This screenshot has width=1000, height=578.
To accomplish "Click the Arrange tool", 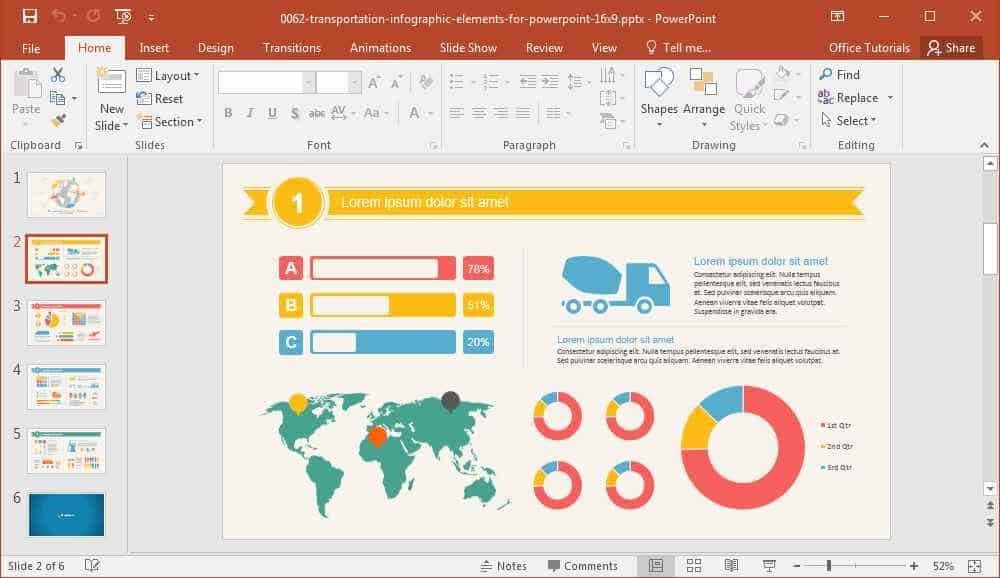I will coord(703,97).
